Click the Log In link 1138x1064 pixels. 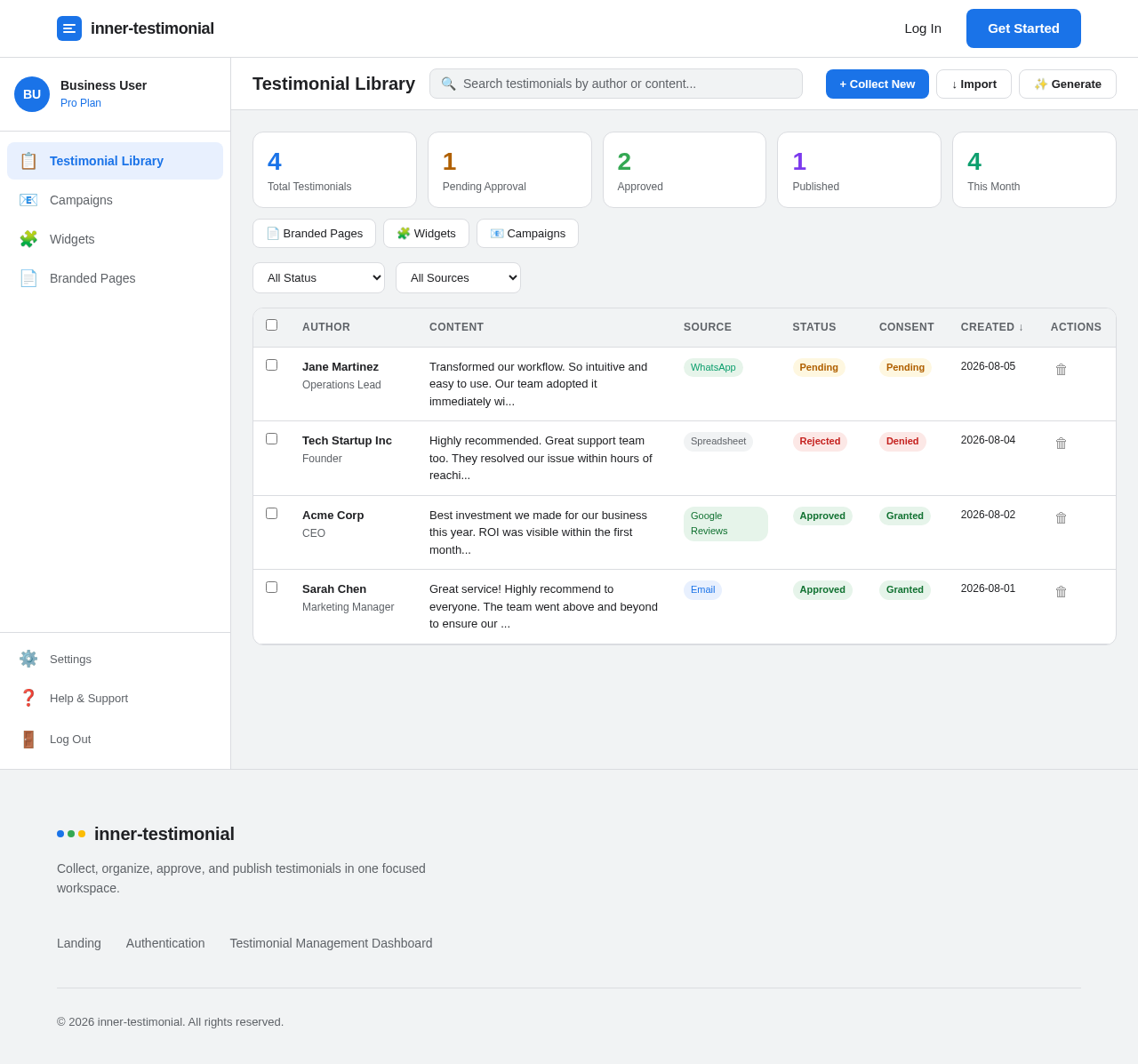923,28
